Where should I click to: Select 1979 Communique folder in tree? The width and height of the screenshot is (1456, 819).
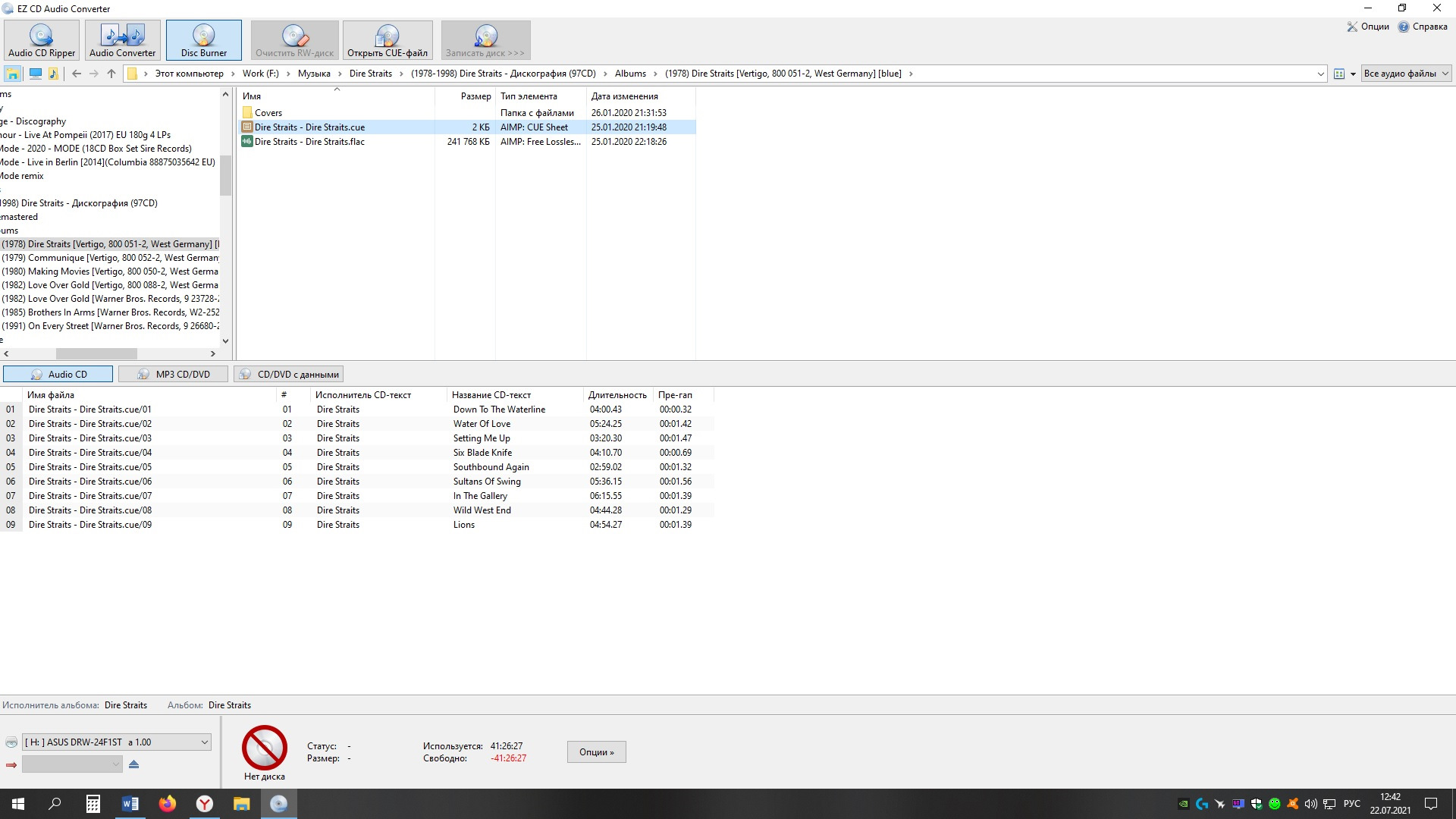(110, 258)
